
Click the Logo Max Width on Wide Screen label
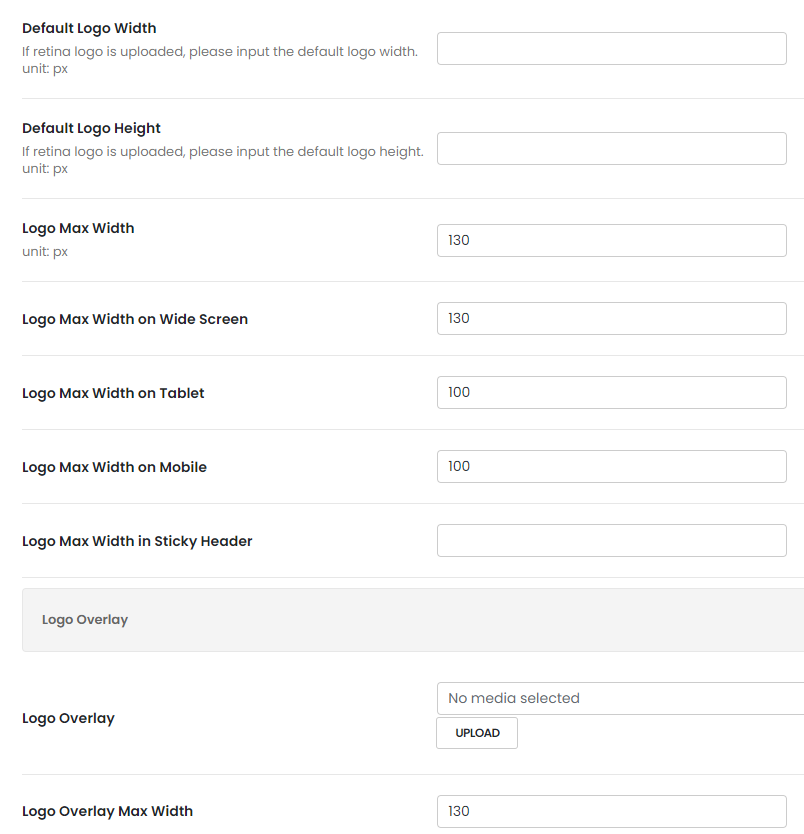[x=135, y=319]
